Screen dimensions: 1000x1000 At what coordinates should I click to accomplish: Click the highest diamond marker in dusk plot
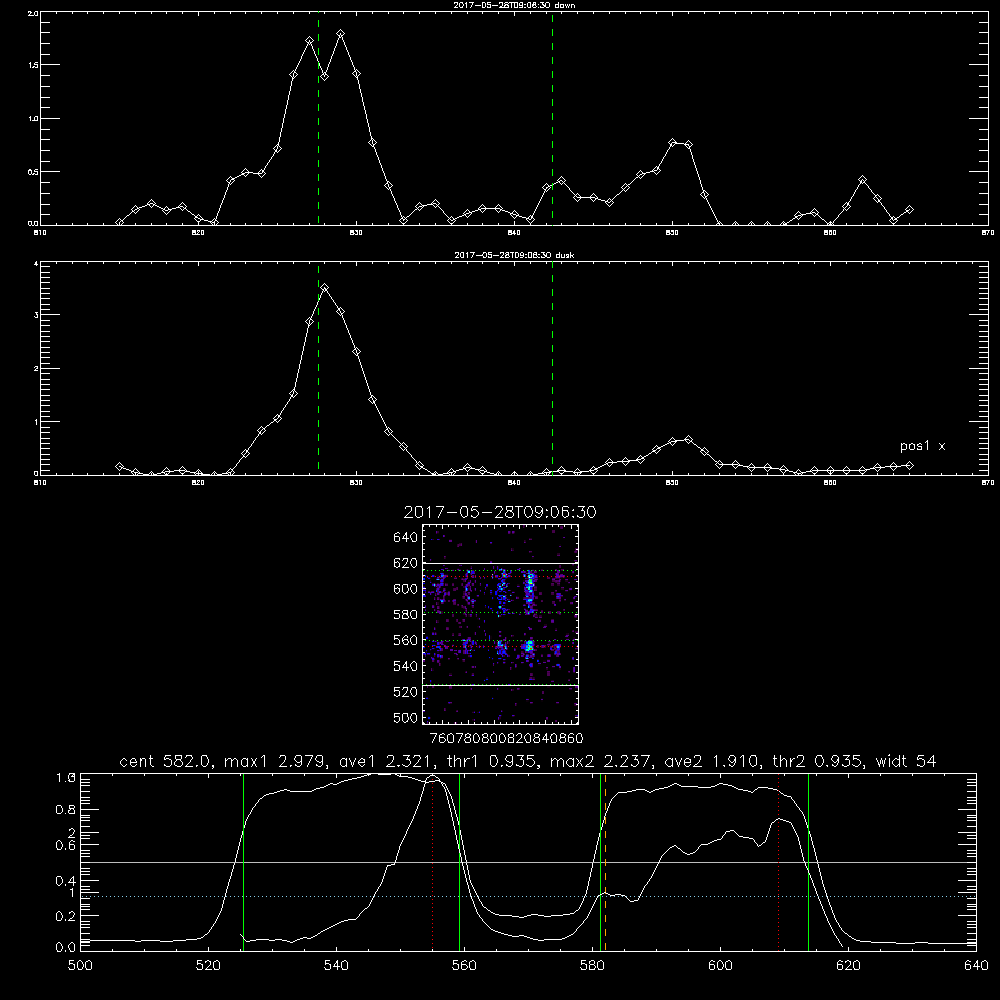(325, 288)
